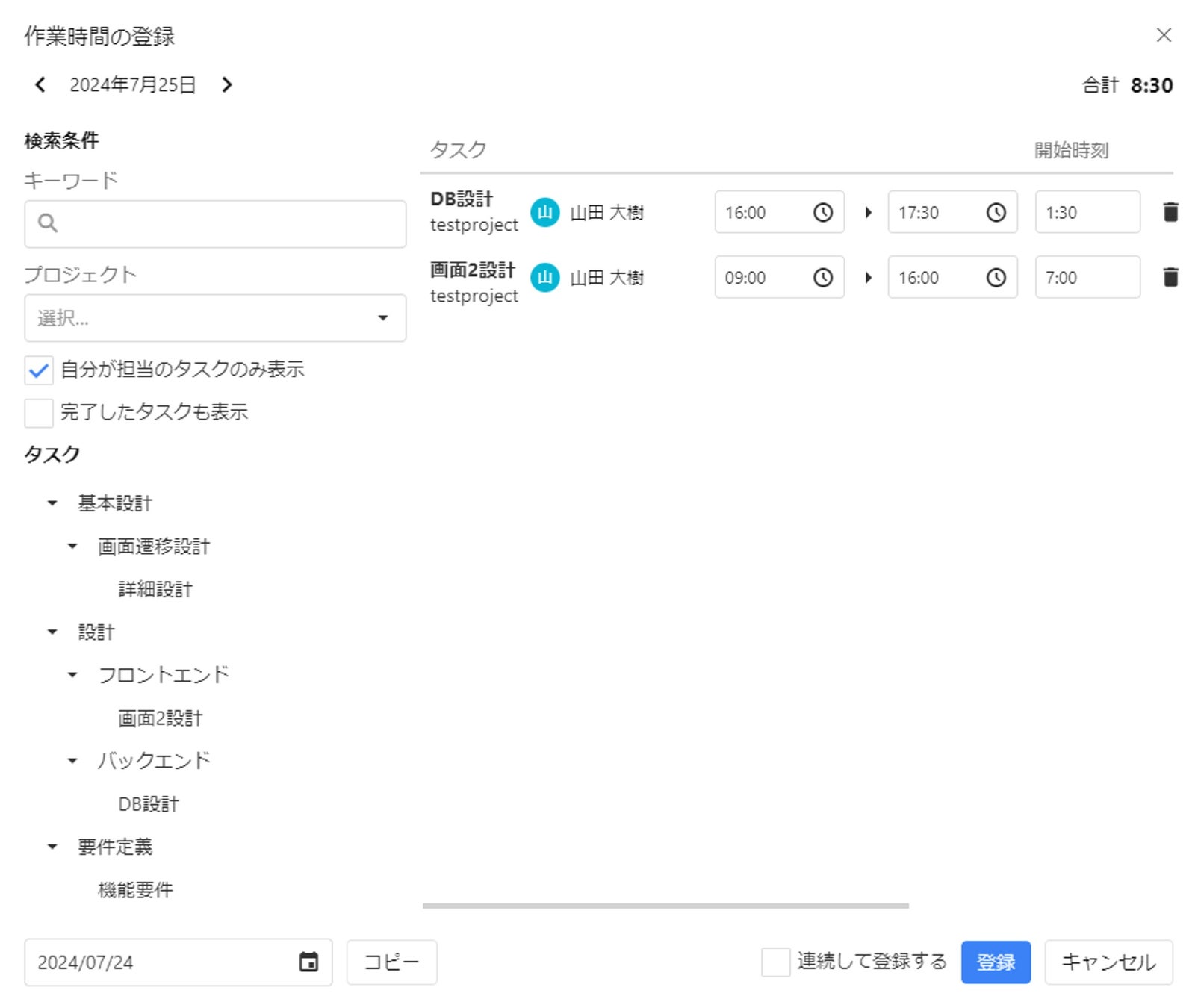
Task: Select DB設計 task under バックエンド
Action: tap(149, 803)
